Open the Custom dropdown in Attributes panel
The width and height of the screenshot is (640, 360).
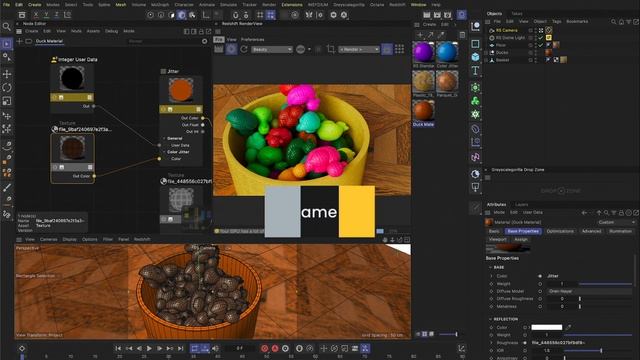(x=616, y=222)
